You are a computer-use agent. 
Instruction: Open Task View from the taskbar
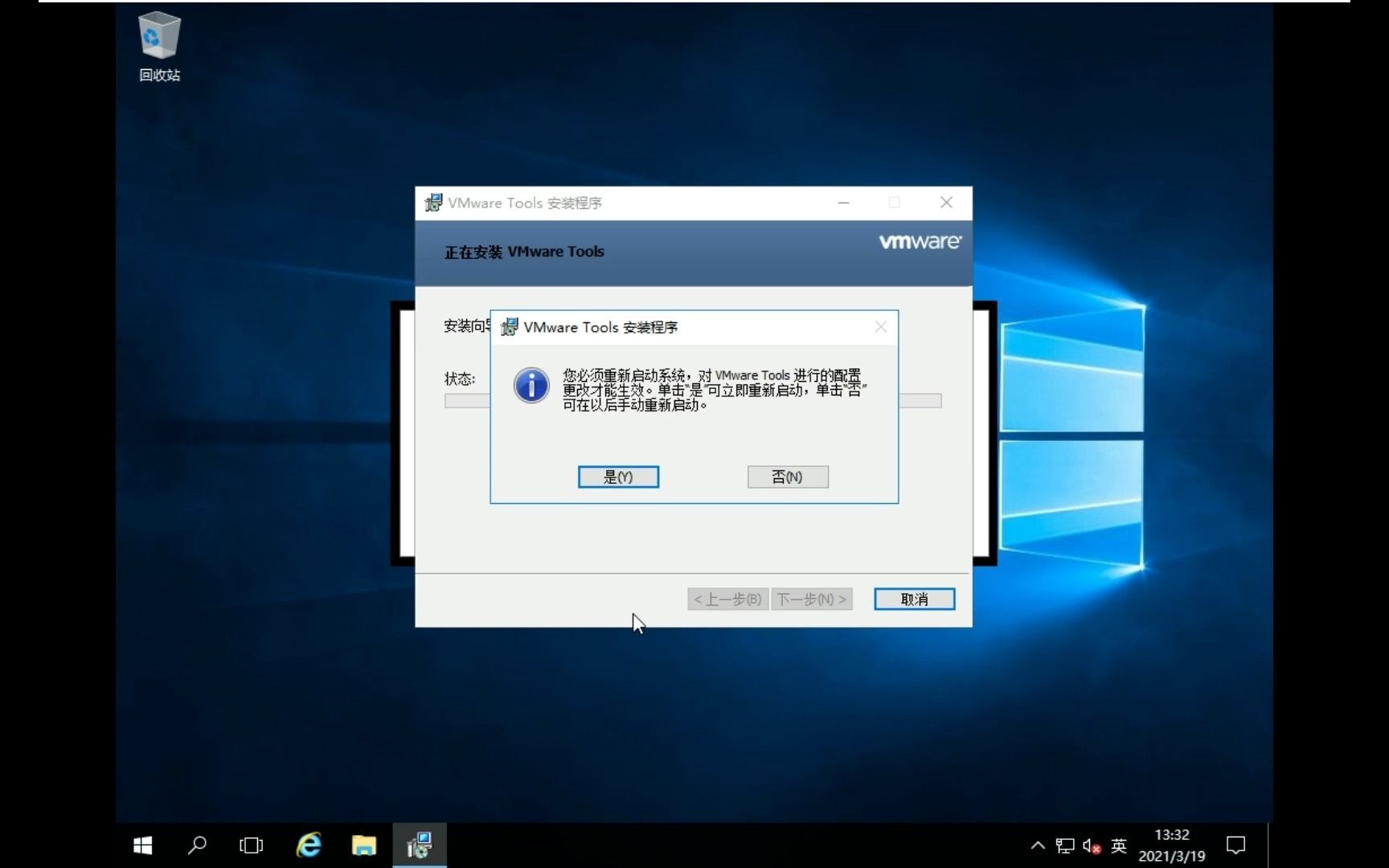click(x=252, y=845)
